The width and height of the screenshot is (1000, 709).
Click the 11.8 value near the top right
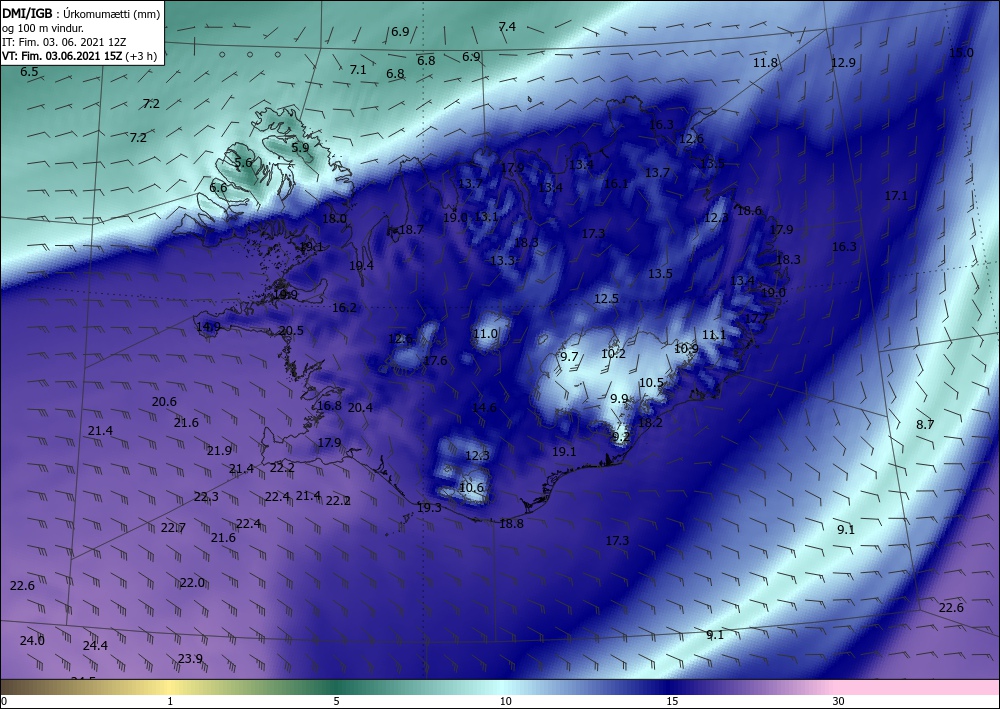click(765, 62)
